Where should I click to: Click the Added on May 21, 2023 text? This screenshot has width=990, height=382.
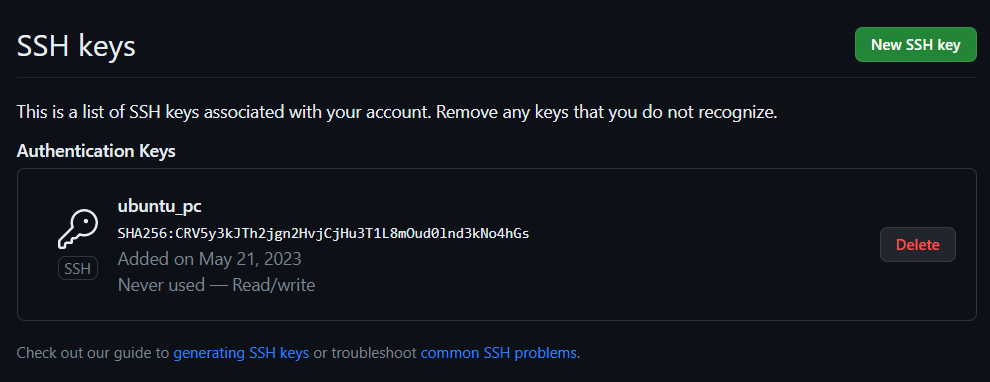[x=210, y=259]
